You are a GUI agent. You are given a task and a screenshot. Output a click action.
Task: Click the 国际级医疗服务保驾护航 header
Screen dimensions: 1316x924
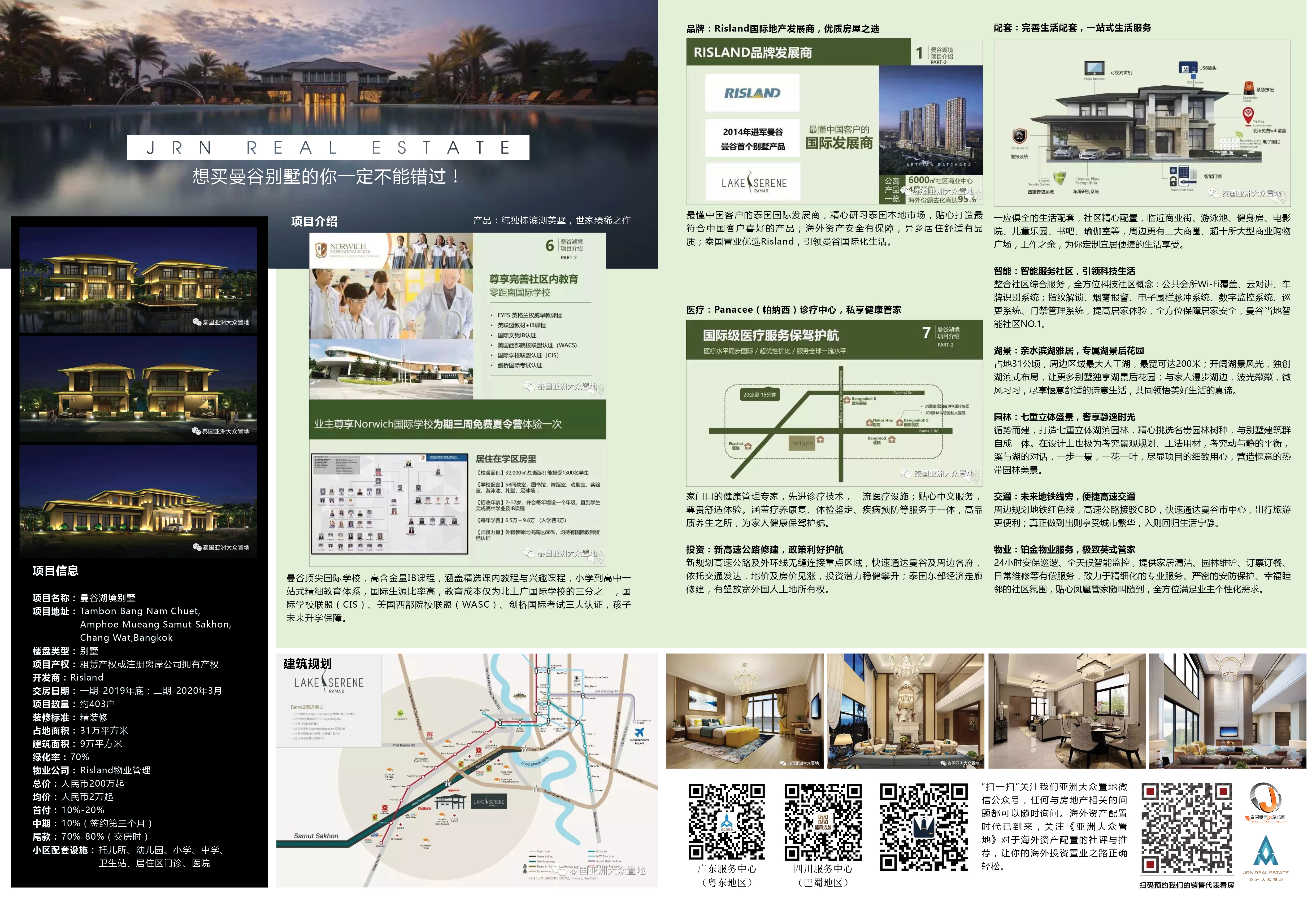770,335
